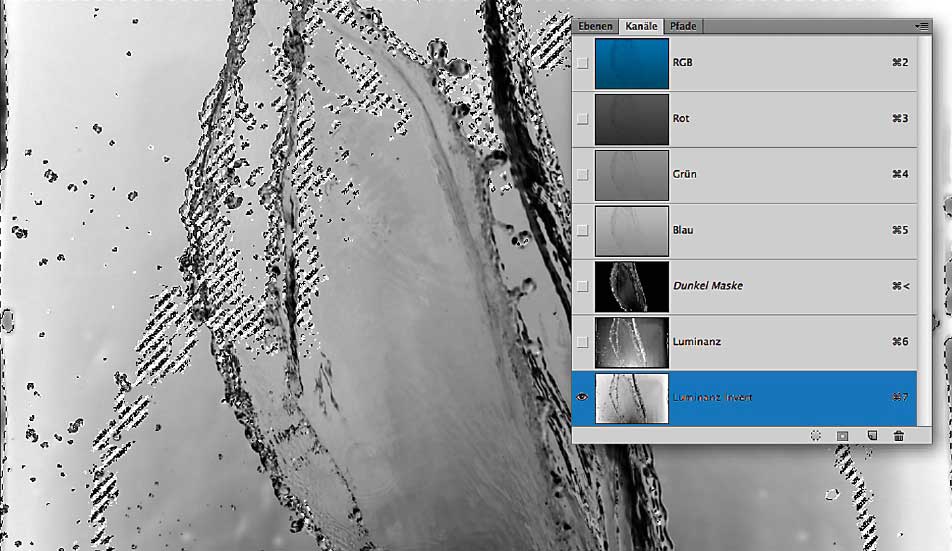952x551 pixels.
Task: Select the Rot channel name
Action: coord(681,118)
